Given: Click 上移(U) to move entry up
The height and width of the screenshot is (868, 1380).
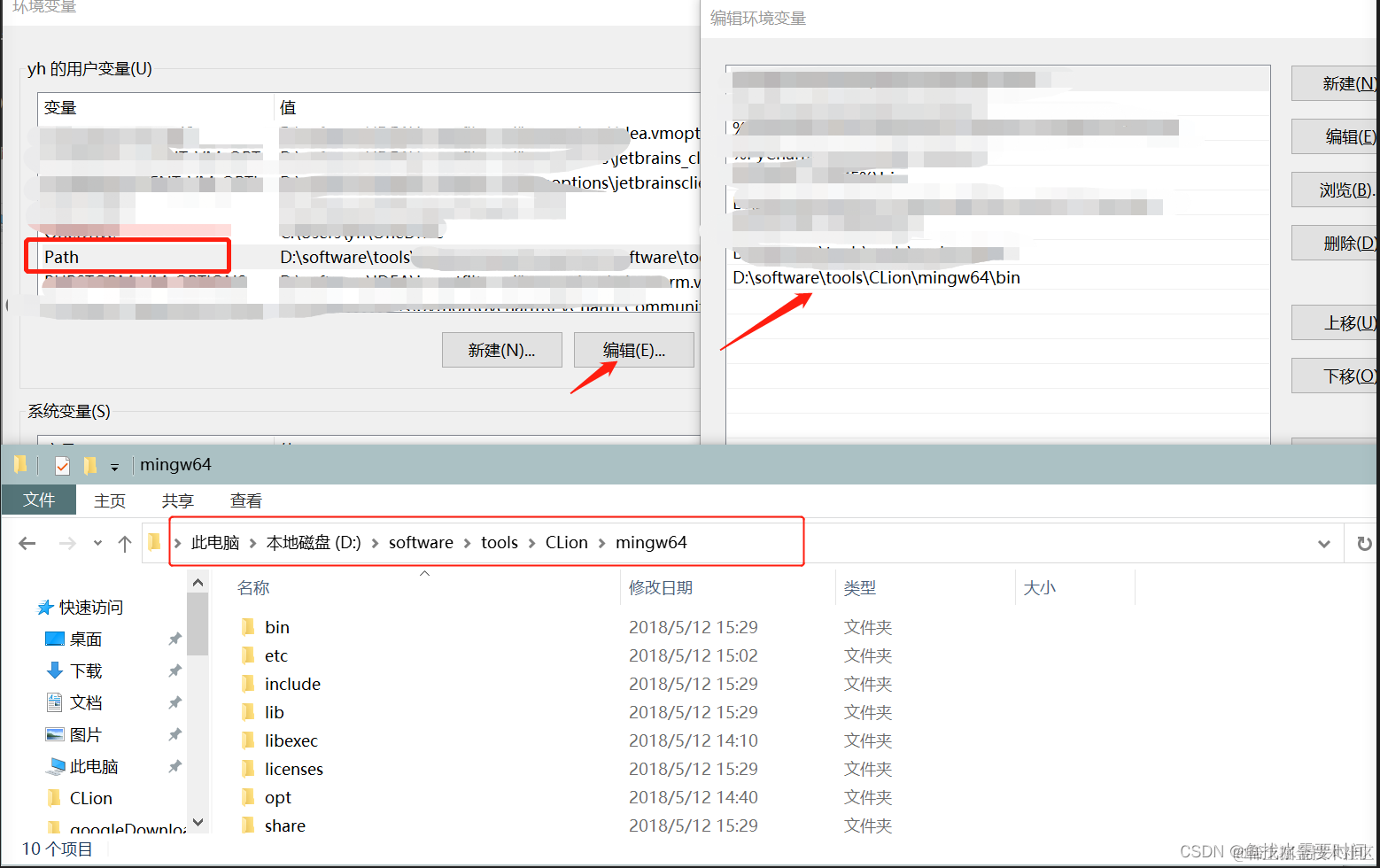Looking at the screenshot, I should click(x=1335, y=322).
